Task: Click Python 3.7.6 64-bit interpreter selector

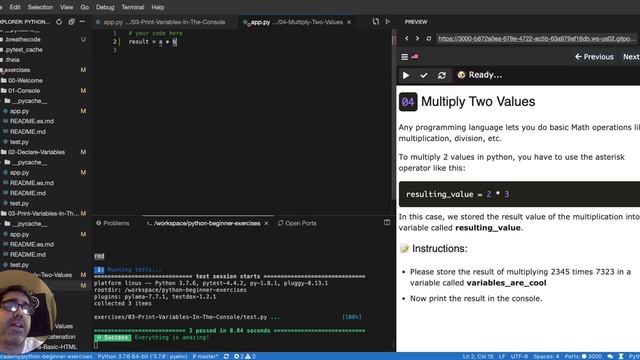Action: 142,356
